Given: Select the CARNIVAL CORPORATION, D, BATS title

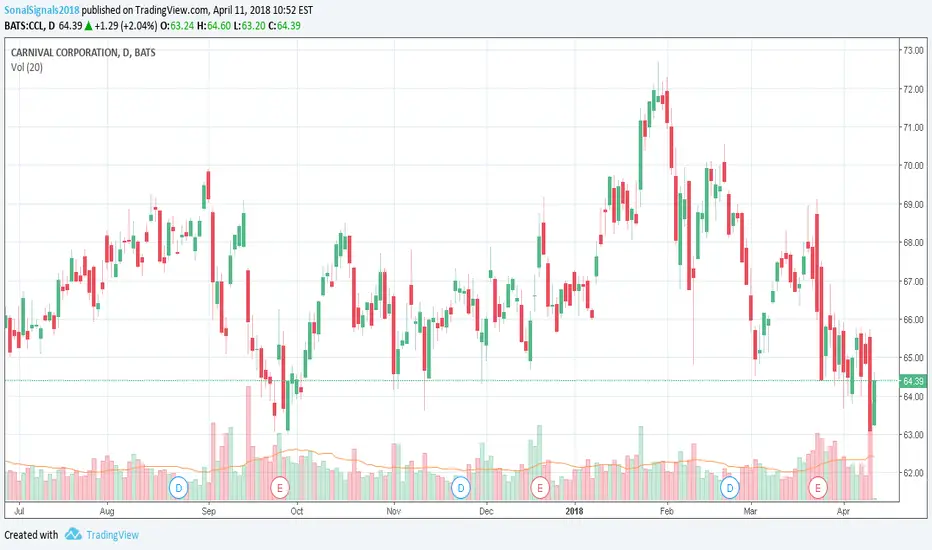Looking at the screenshot, I should click(x=83, y=52).
